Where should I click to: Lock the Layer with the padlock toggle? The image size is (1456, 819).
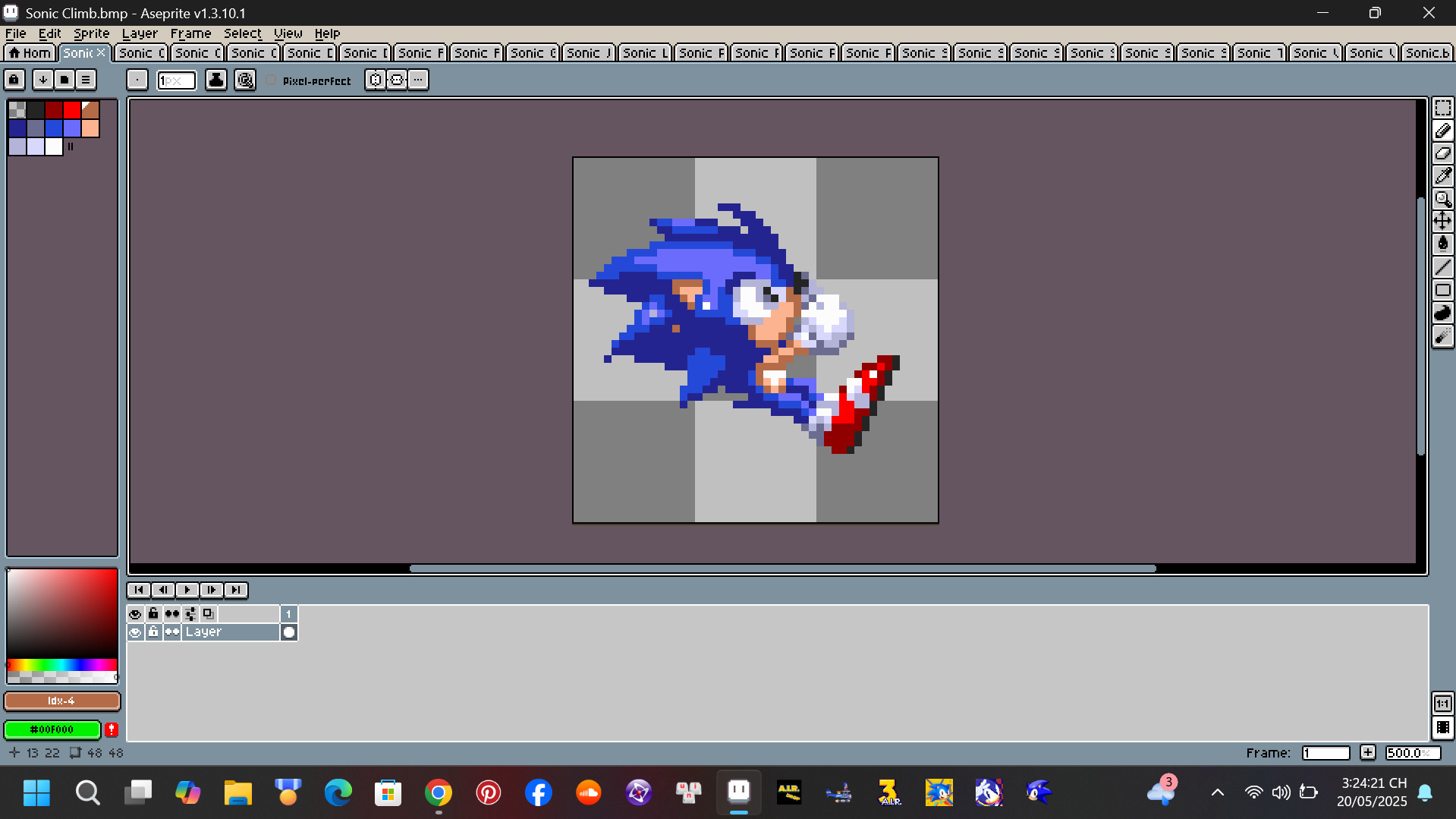pyautogui.click(x=153, y=632)
